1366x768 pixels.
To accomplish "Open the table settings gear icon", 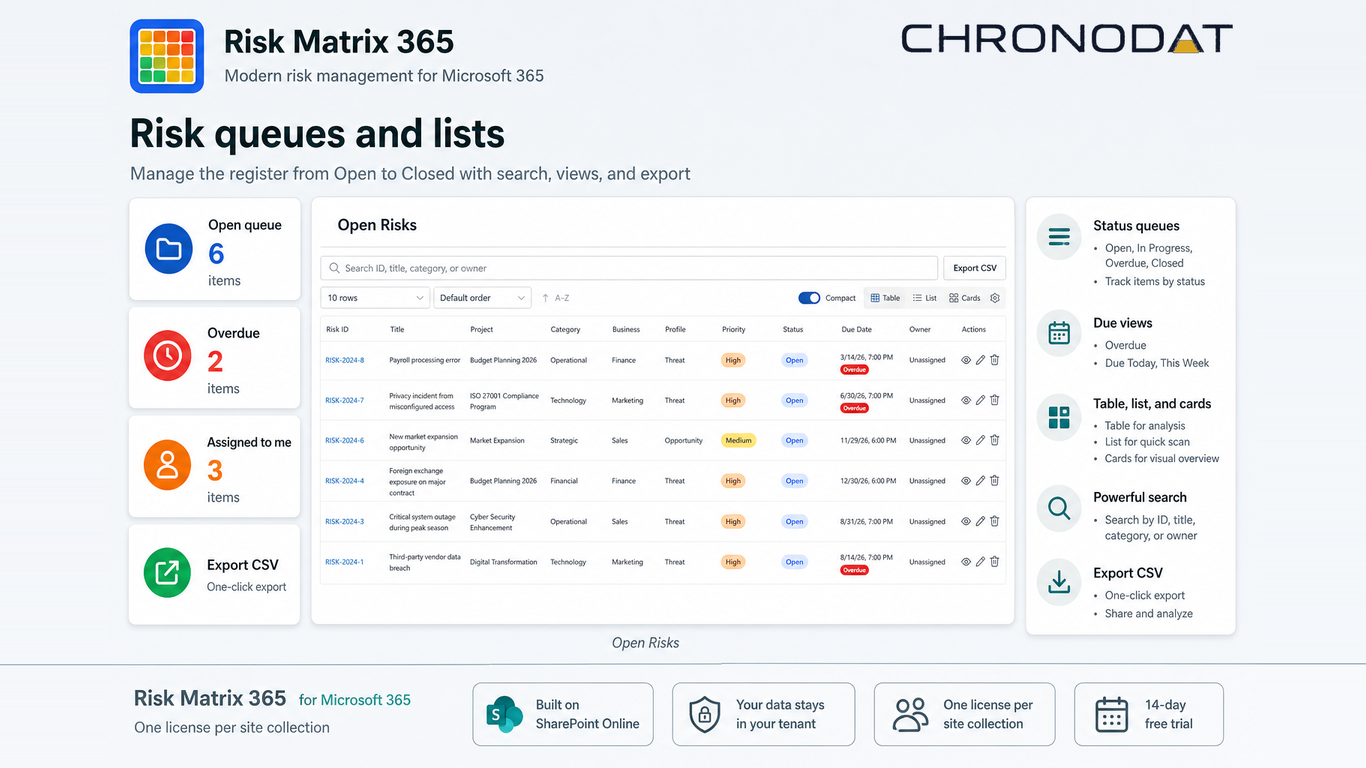I will pyautogui.click(x=995, y=298).
